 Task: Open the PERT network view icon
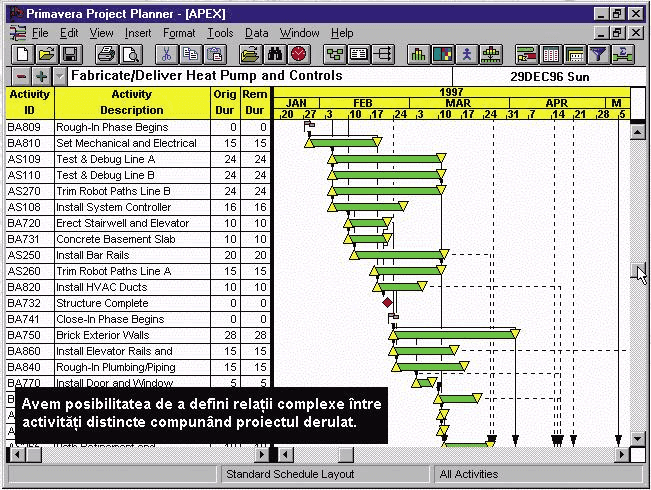point(335,54)
